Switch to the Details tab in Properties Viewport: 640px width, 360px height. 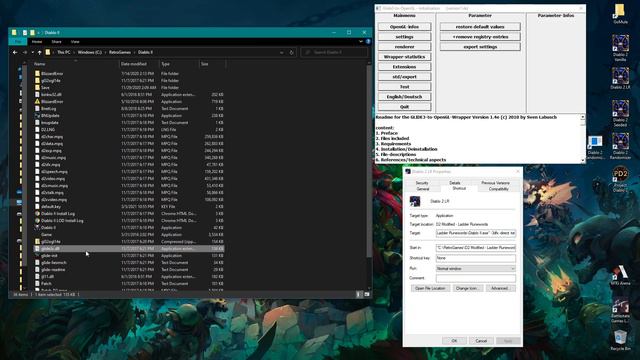tap(455, 183)
